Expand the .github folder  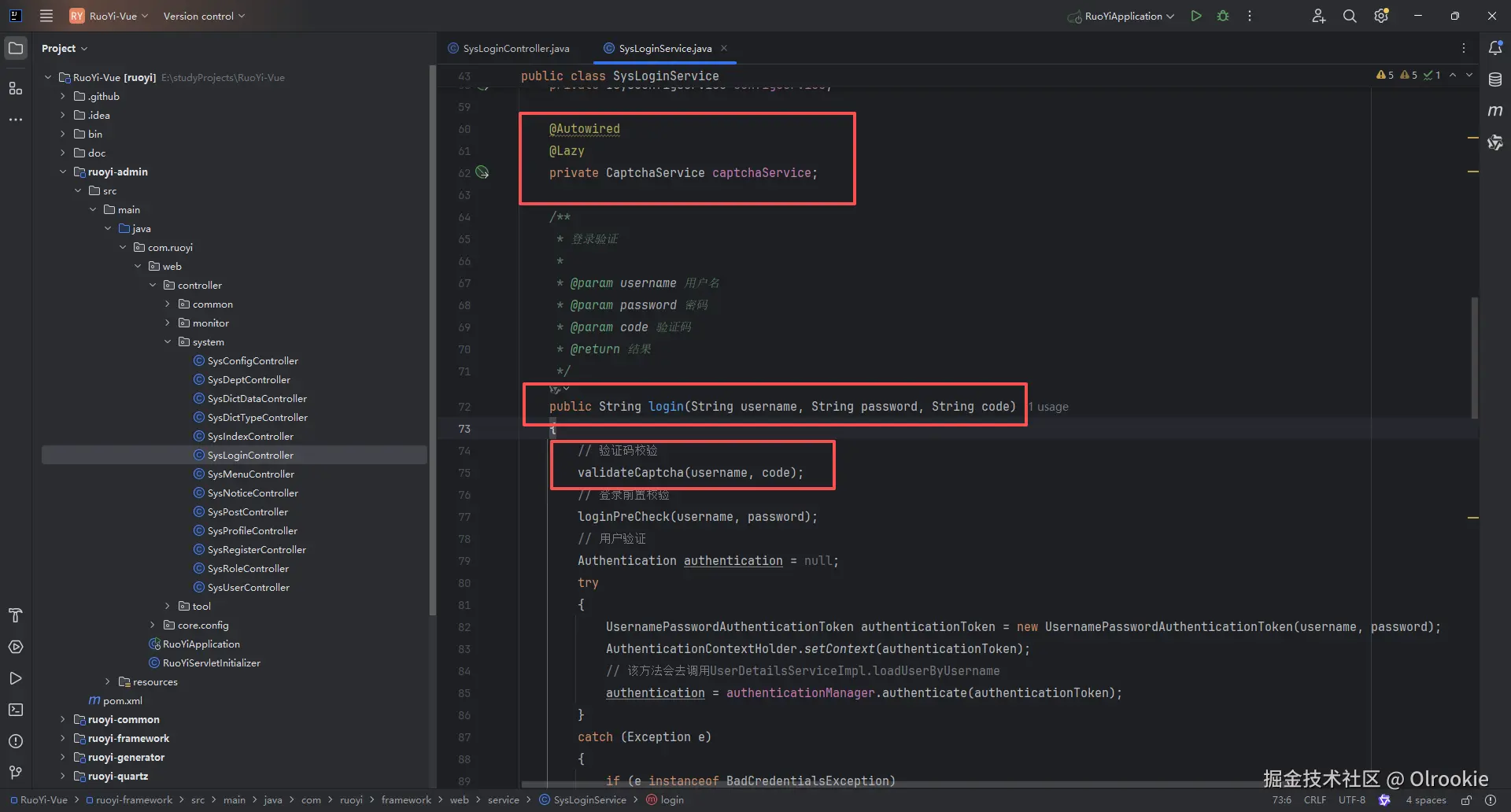point(63,96)
